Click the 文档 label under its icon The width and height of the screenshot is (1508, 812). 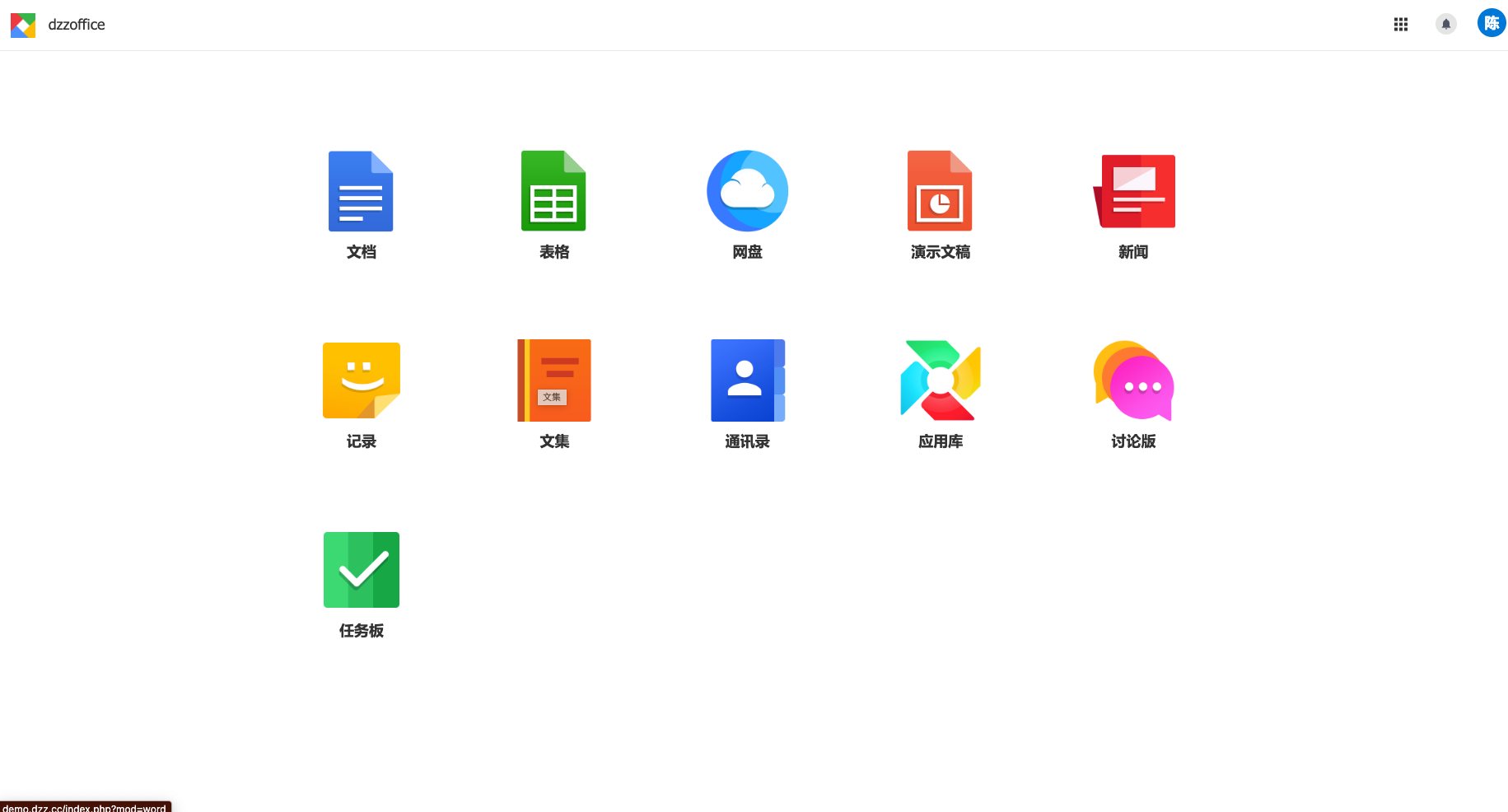(x=361, y=252)
